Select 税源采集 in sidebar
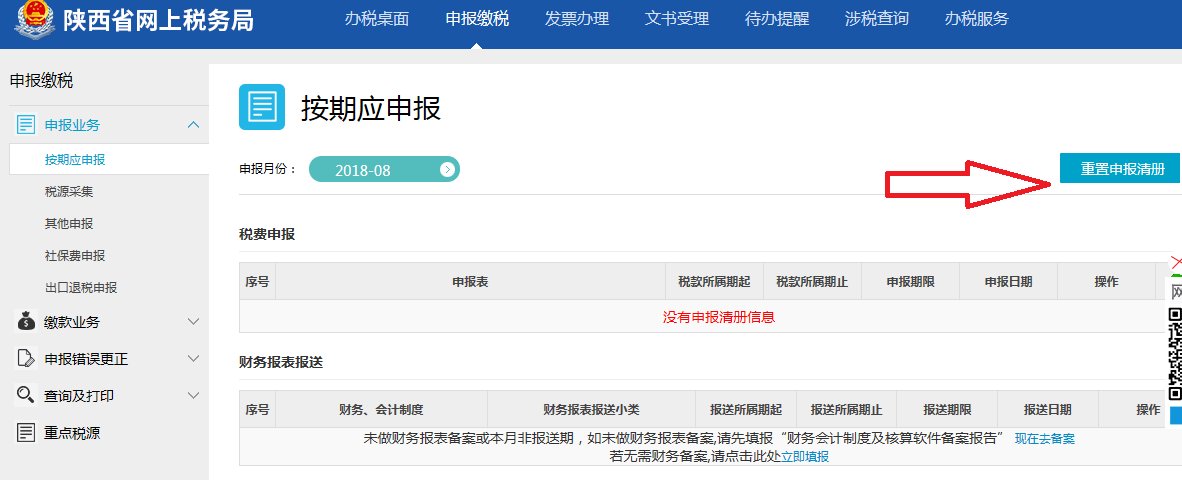 pos(69,191)
